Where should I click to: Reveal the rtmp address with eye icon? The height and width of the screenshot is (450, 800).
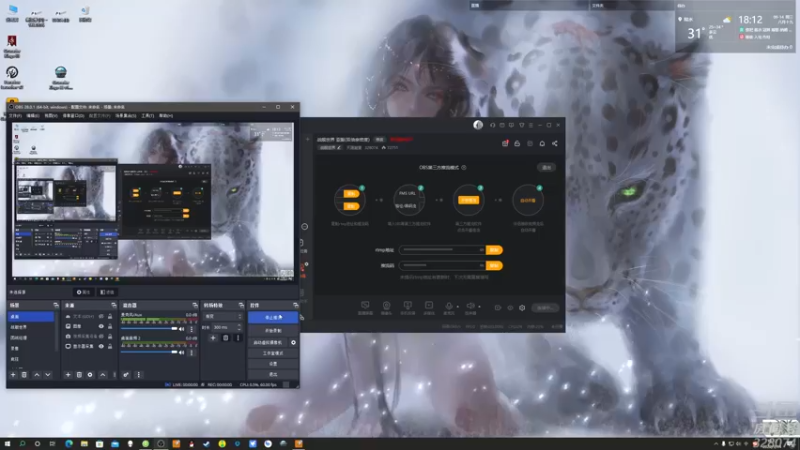click(x=481, y=250)
